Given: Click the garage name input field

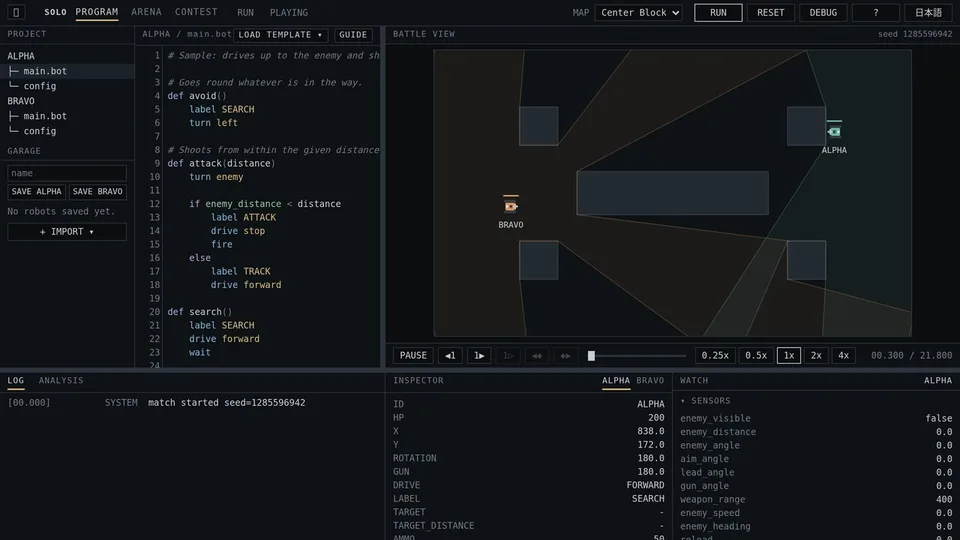Looking at the screenshot, I should (x=67, y=173).
